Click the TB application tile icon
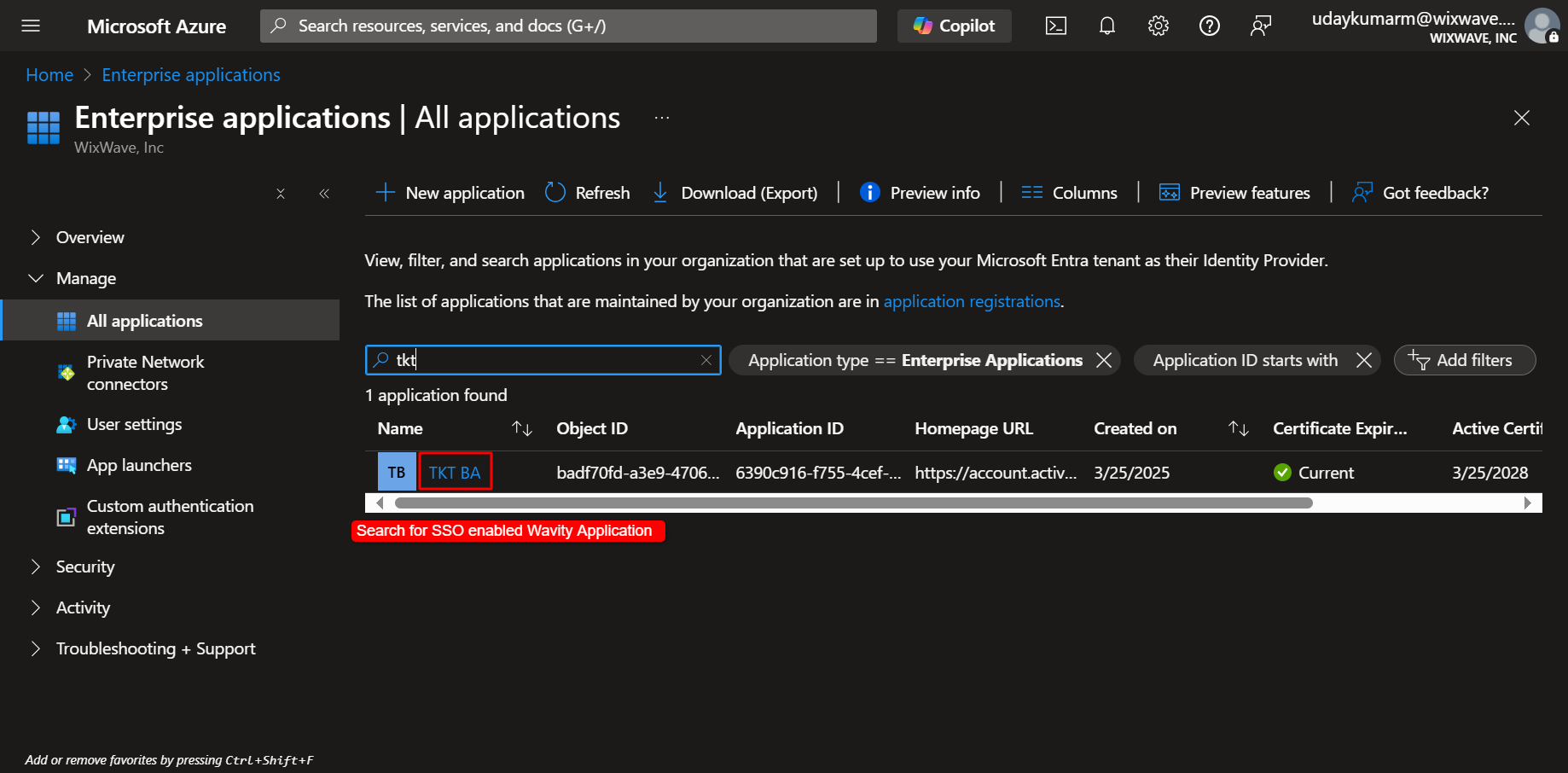The image size is (1568, 773). (x=397, y=472)
